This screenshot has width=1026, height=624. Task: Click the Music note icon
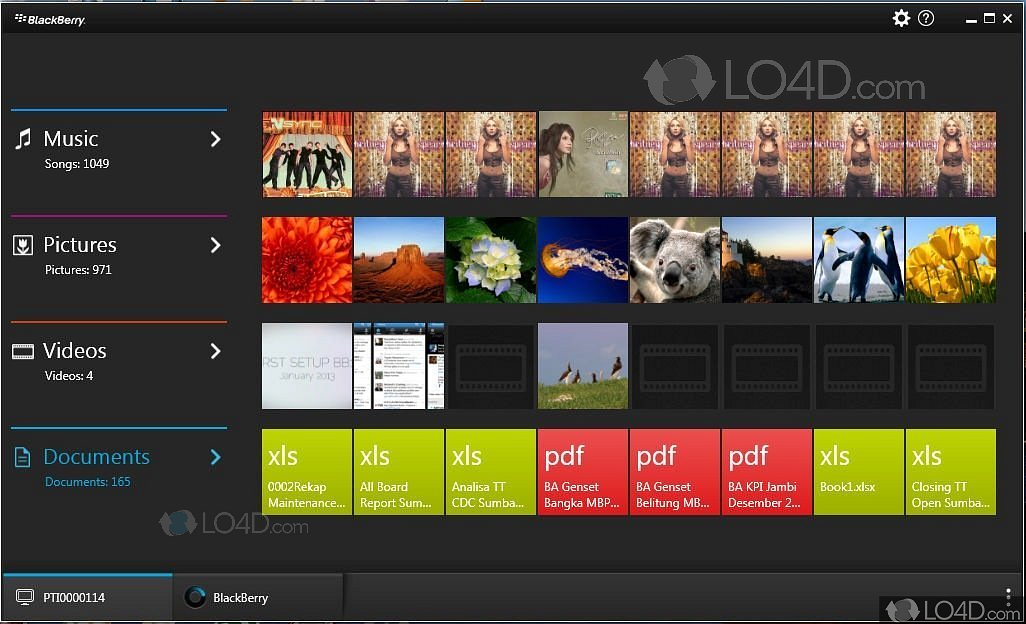click(x=23, y=139)
